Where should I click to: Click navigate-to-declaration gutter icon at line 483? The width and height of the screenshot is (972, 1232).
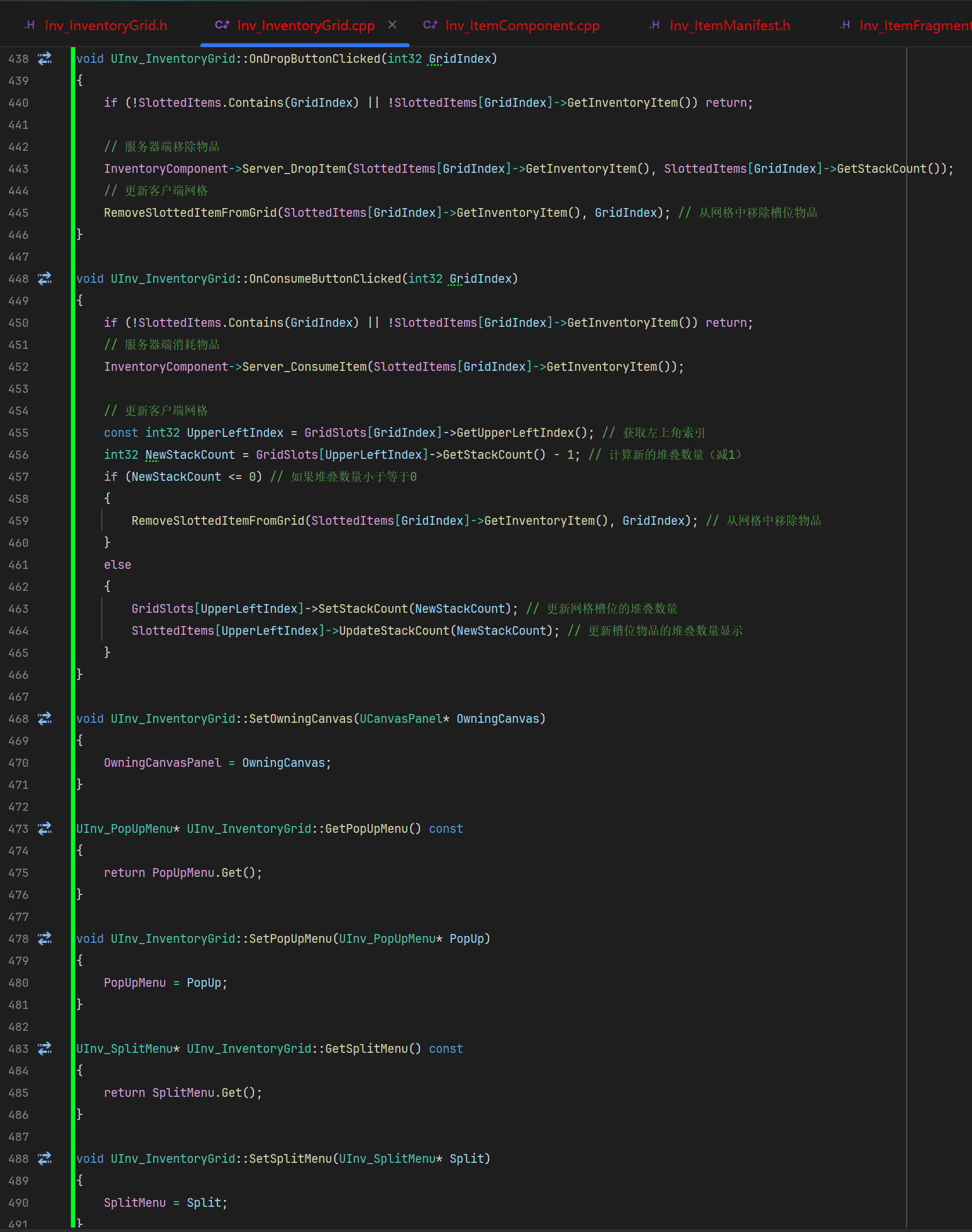pos(45,1048)
